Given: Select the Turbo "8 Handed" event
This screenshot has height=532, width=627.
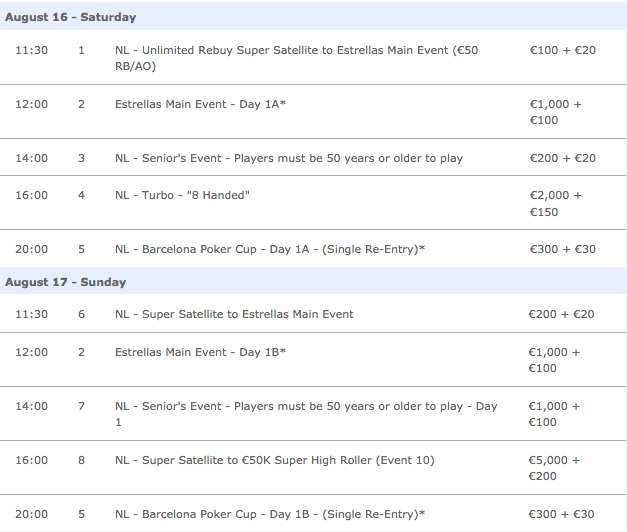Looking at the screenshot, I should tap(182, 195).
